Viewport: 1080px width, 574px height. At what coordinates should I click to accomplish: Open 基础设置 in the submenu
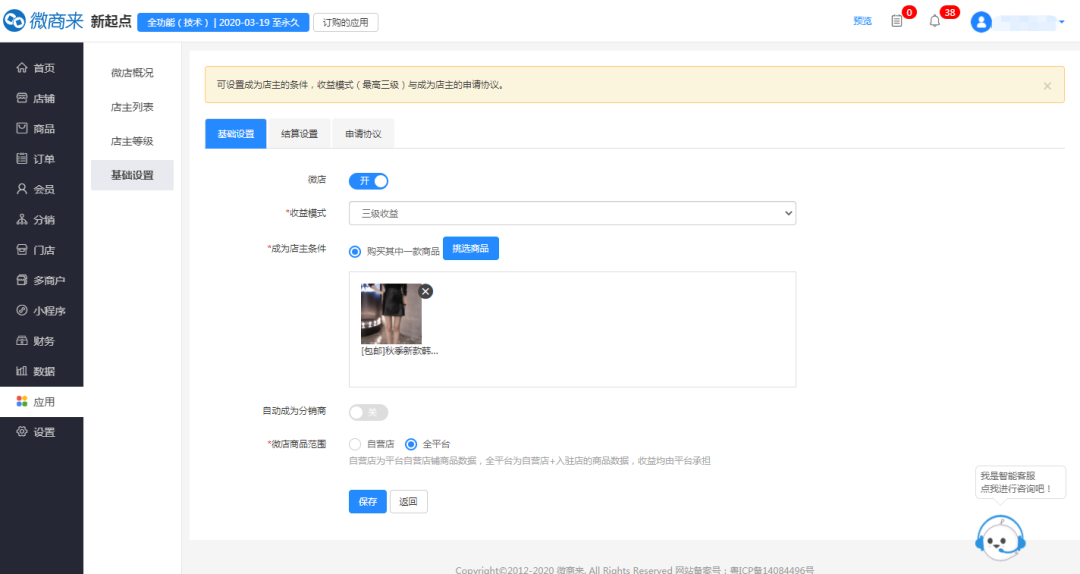coord(132,175)
